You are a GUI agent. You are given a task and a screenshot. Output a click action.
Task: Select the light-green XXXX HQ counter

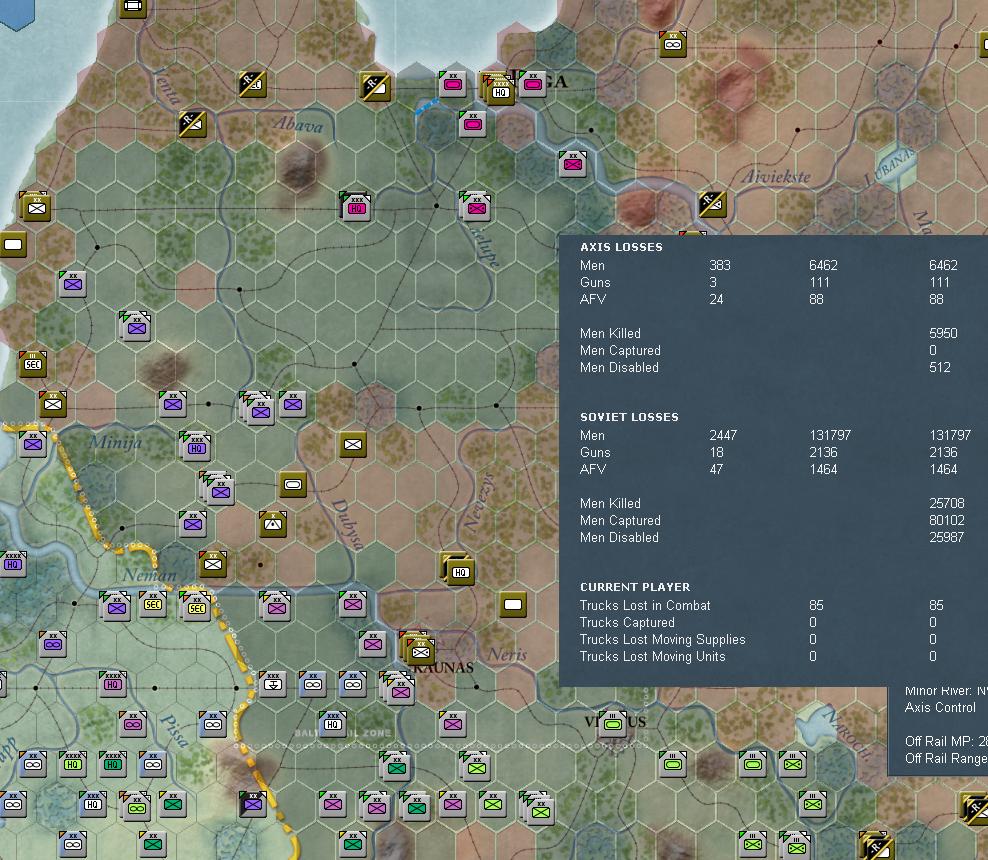(x=72, y=764)
